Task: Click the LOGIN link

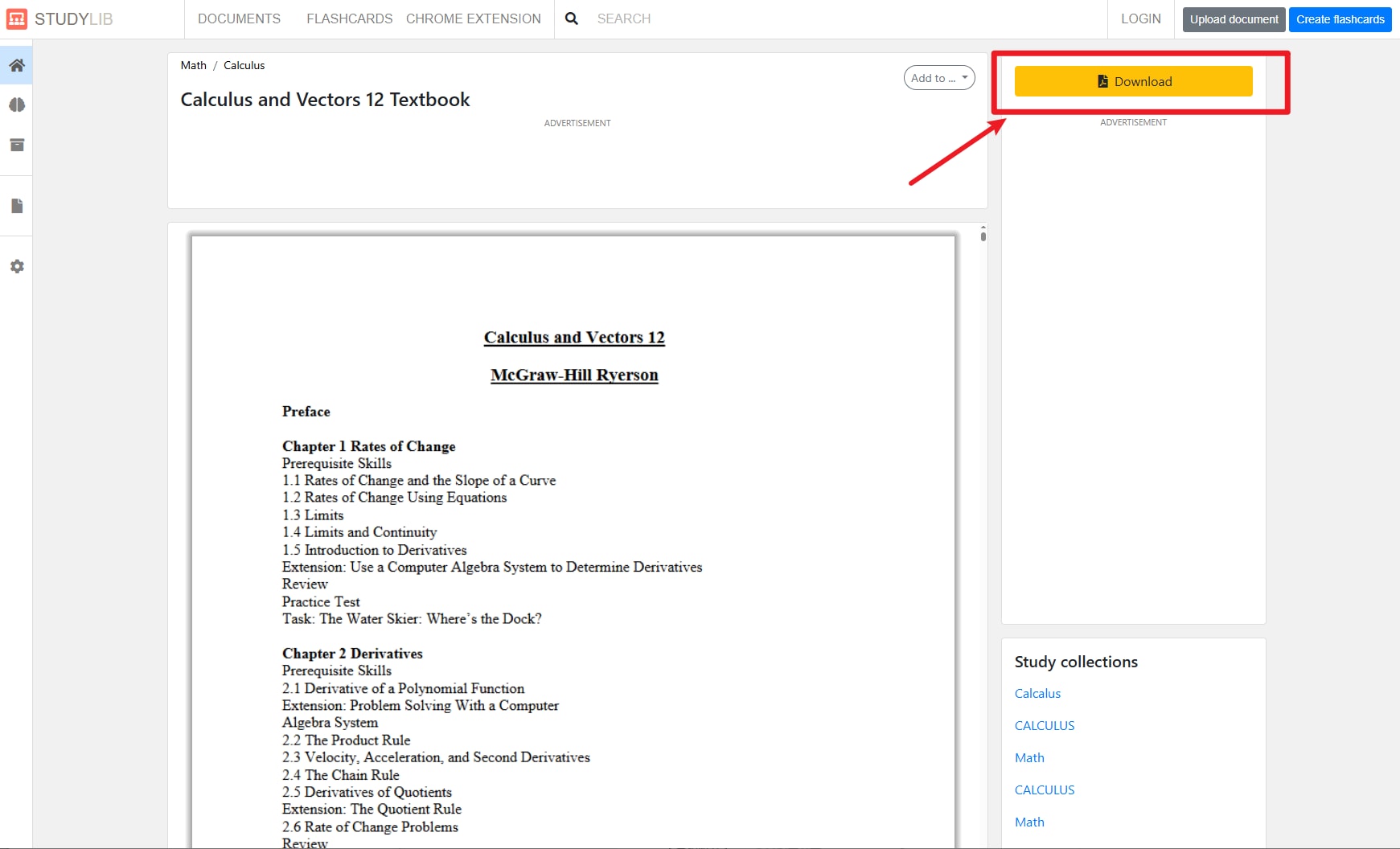Action: (x=1141, y=18)
